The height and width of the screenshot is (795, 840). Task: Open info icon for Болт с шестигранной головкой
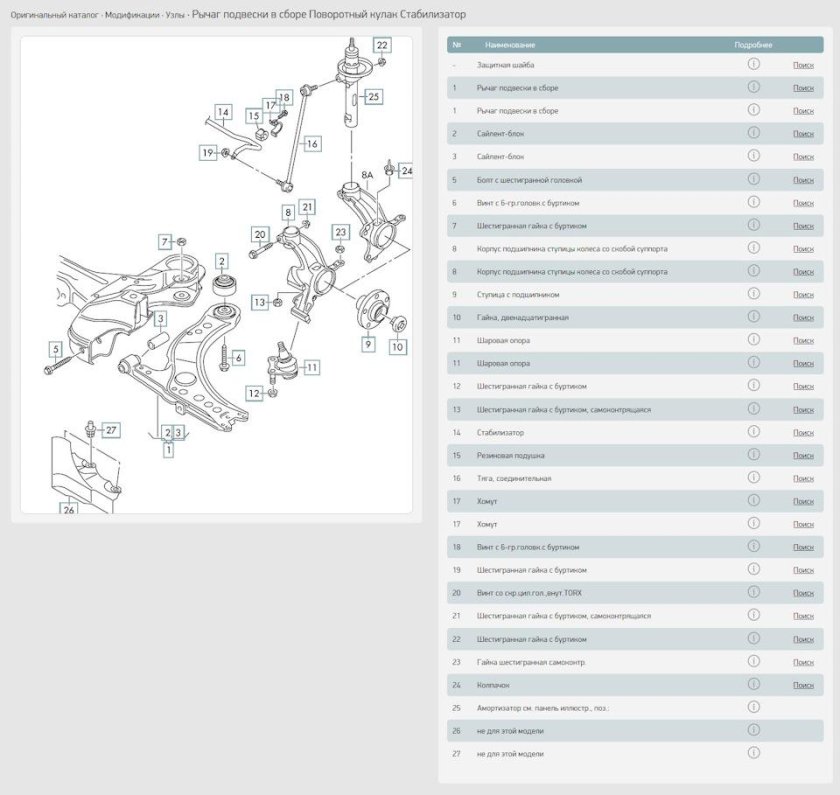point(753,179)
